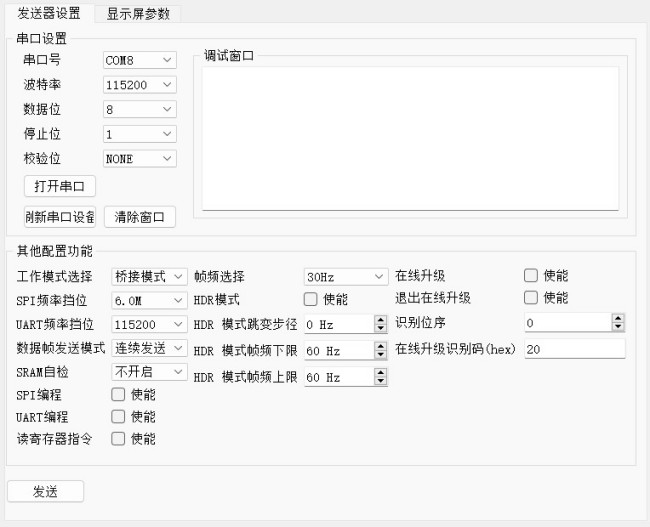The image size is (650, 527).
Task: Enable the HDR模式 checkbox
Action: pyautogui.click(x=310, y=299)
